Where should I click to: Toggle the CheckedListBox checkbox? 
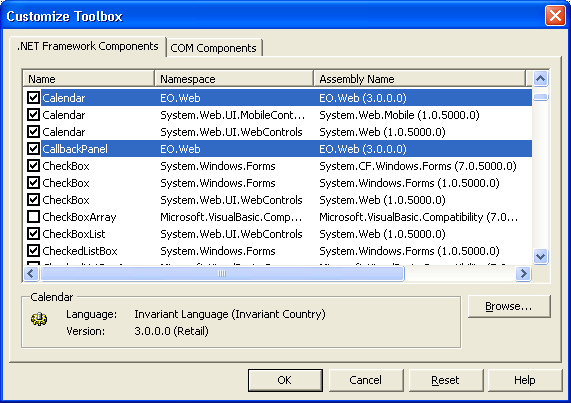pos(34,251)
